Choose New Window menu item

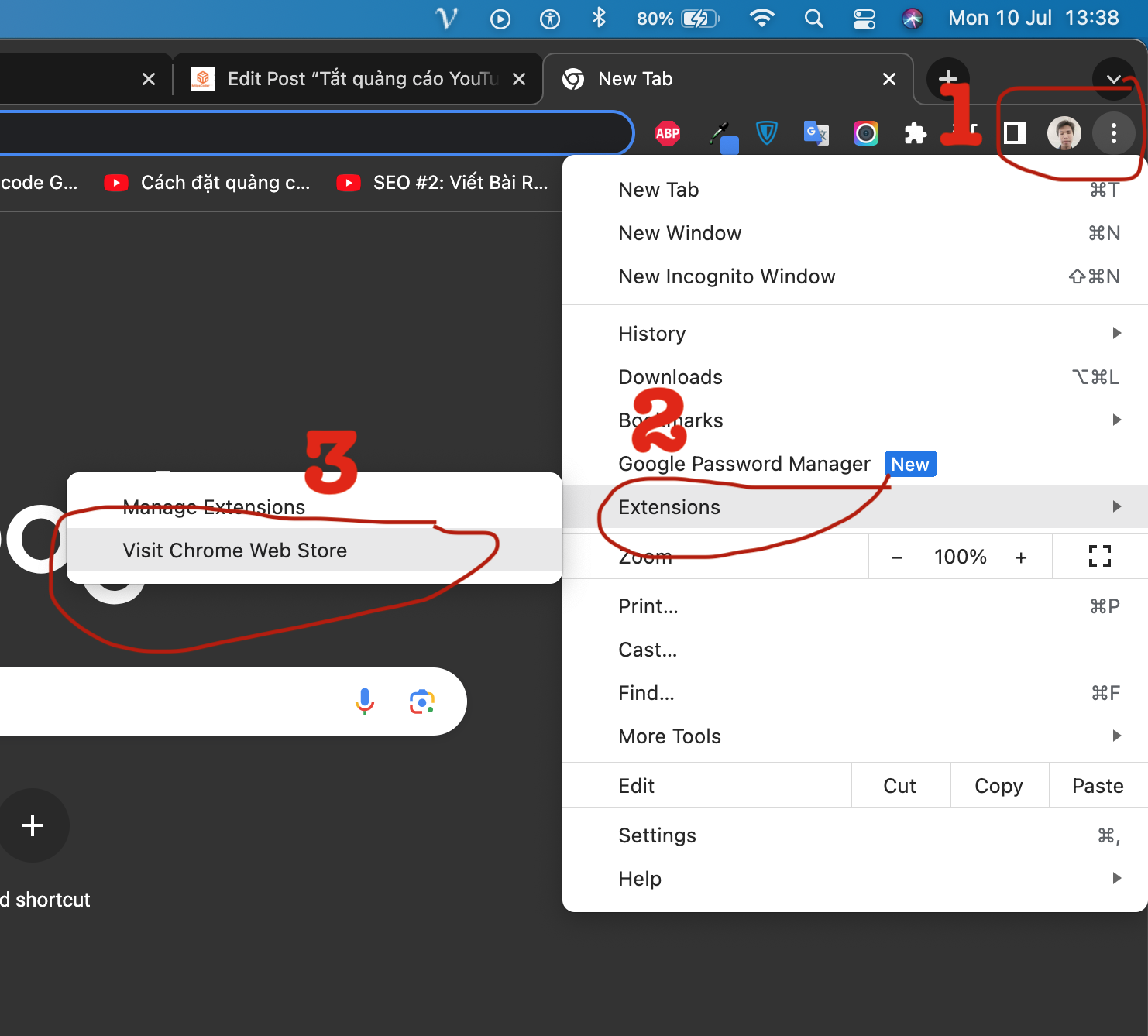[855, 233]
